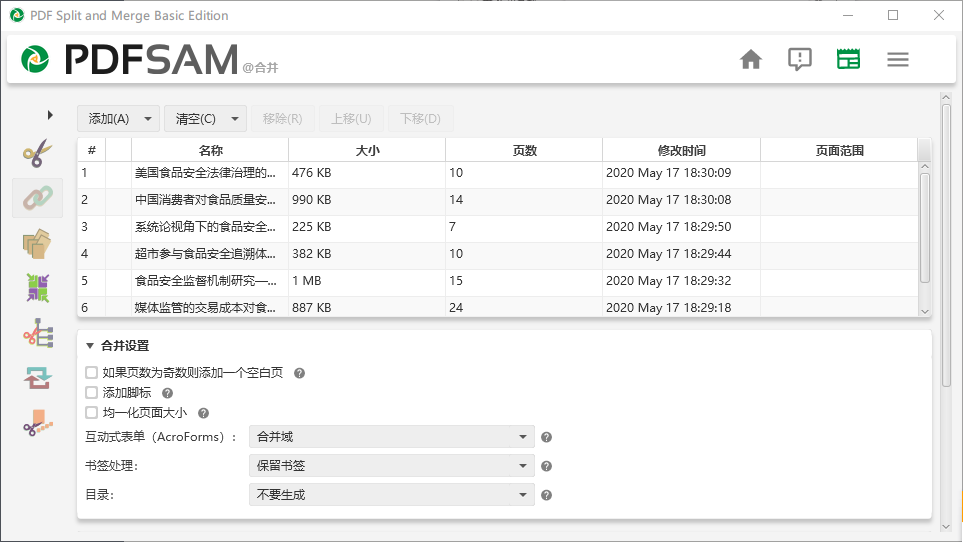963x542 pixels.
Task: Collapse the 合并设置 section
Action: 90,346
